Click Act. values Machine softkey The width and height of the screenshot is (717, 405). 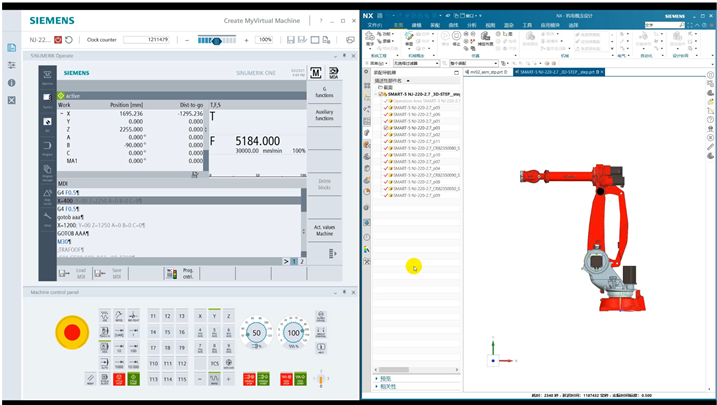[x=324, y=230]
